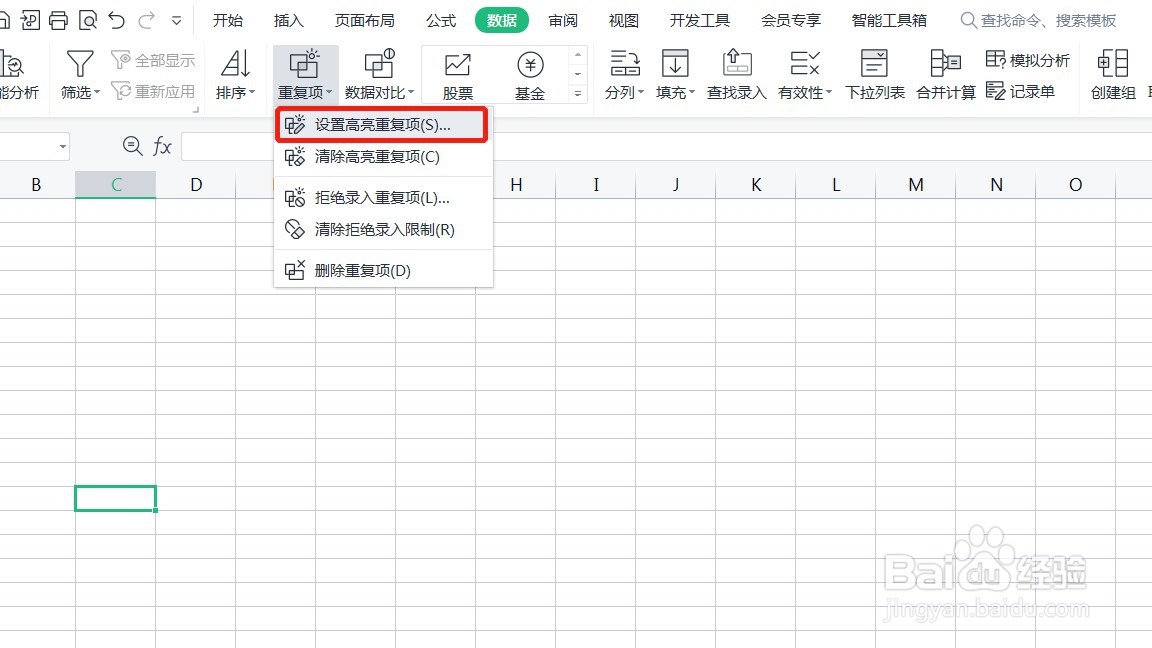Viewport: 1152px width, 648px height.
Task: Open the 视图 tab
Action: [624, 21]
